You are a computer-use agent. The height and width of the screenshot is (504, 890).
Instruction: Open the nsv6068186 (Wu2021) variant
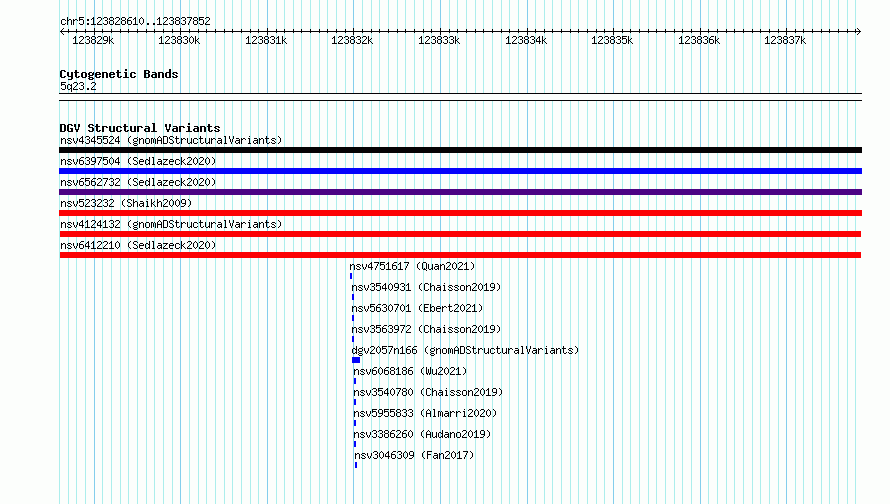410,371
